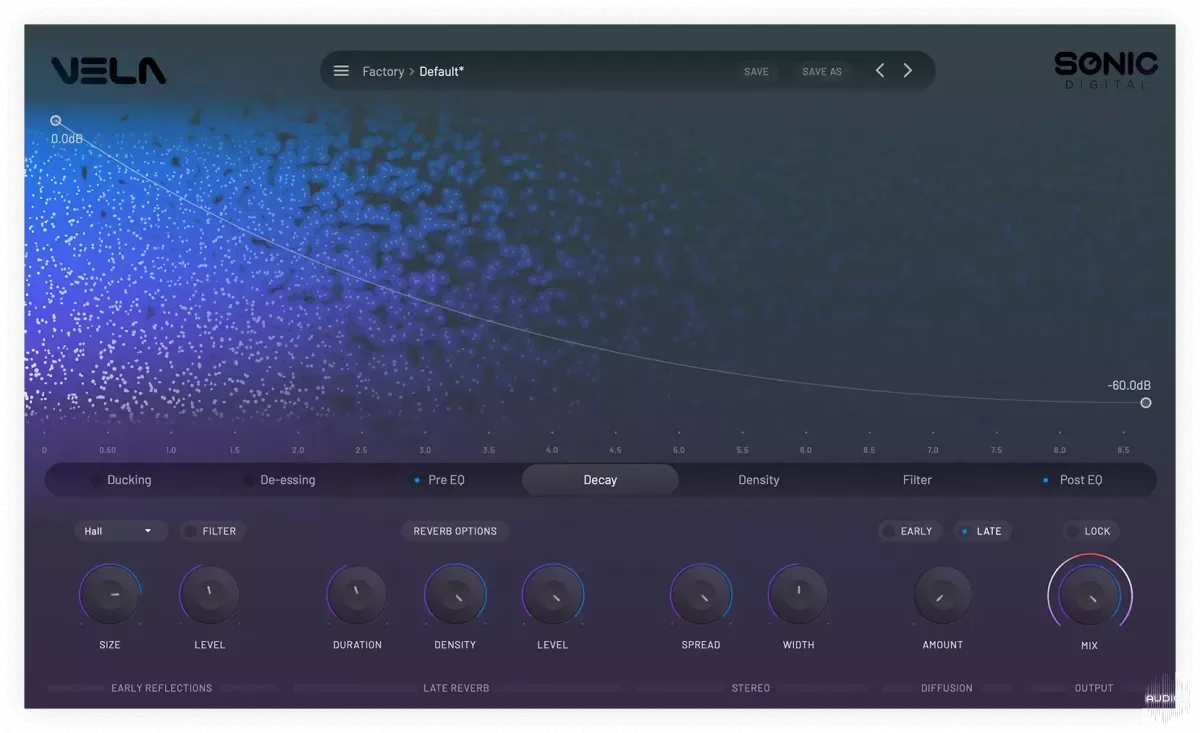Toggle the Pre EQ power indicator
The height and width of the screenshot is (733, 1200).
[417, 481]
